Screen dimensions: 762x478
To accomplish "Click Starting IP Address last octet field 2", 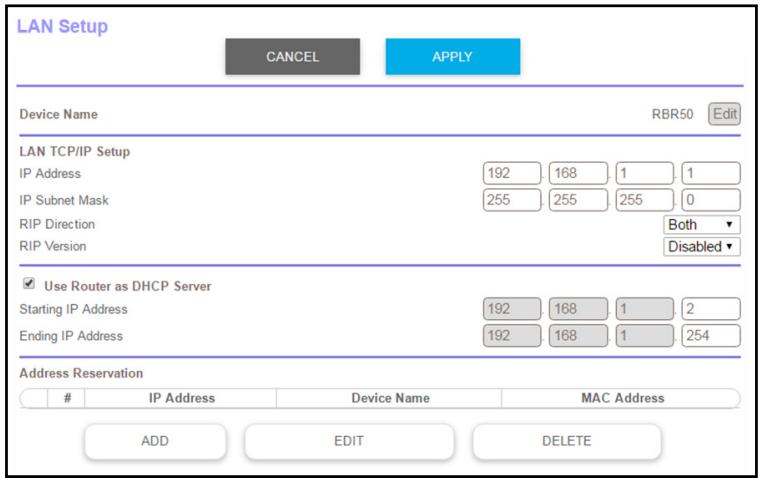I will 711,308.
